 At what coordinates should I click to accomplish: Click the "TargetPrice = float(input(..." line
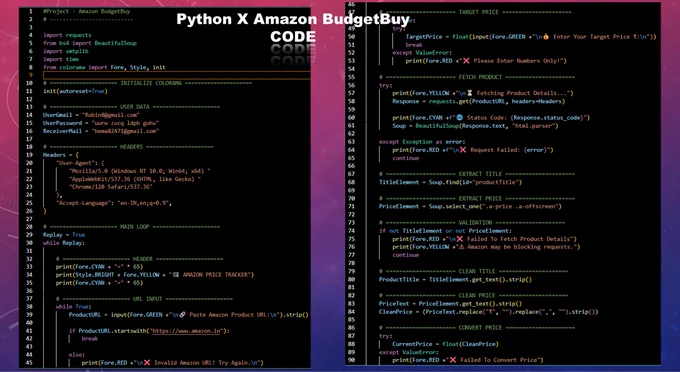pos(531,37)
